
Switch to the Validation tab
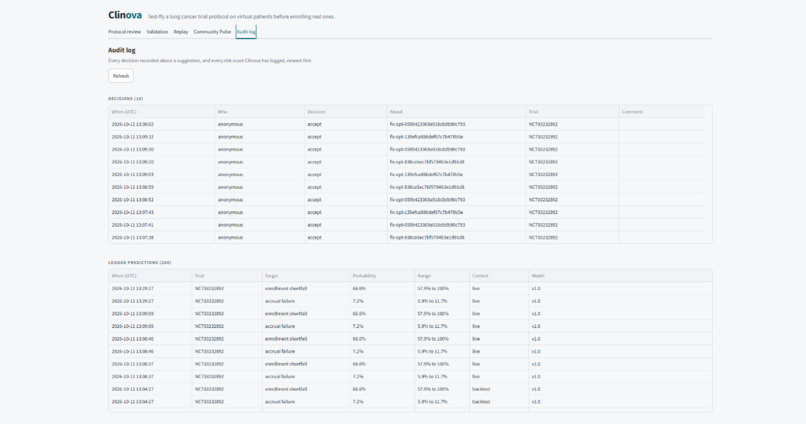[157, 32]
